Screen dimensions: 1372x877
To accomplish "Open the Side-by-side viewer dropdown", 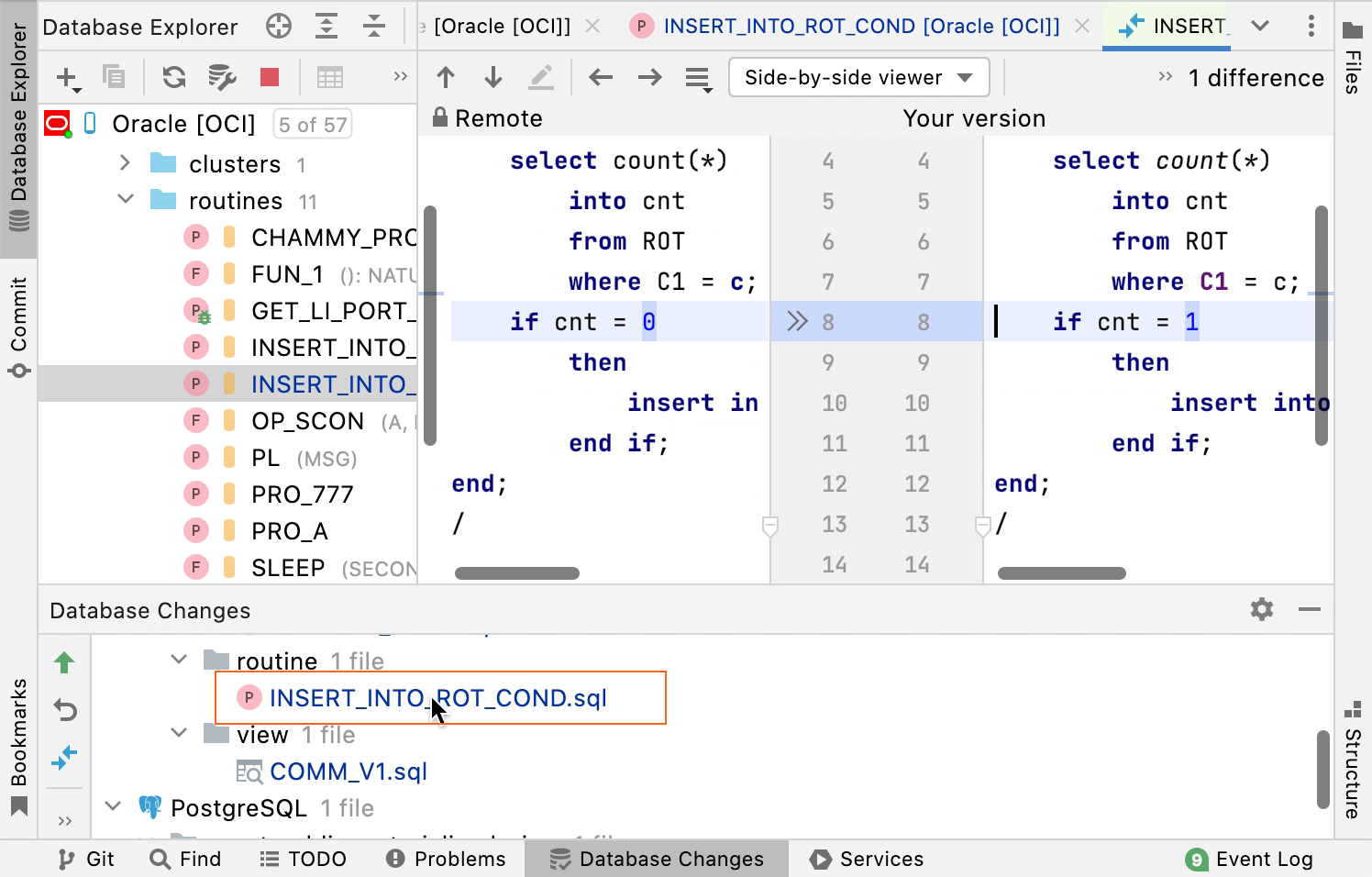I will tap(858, 77).
